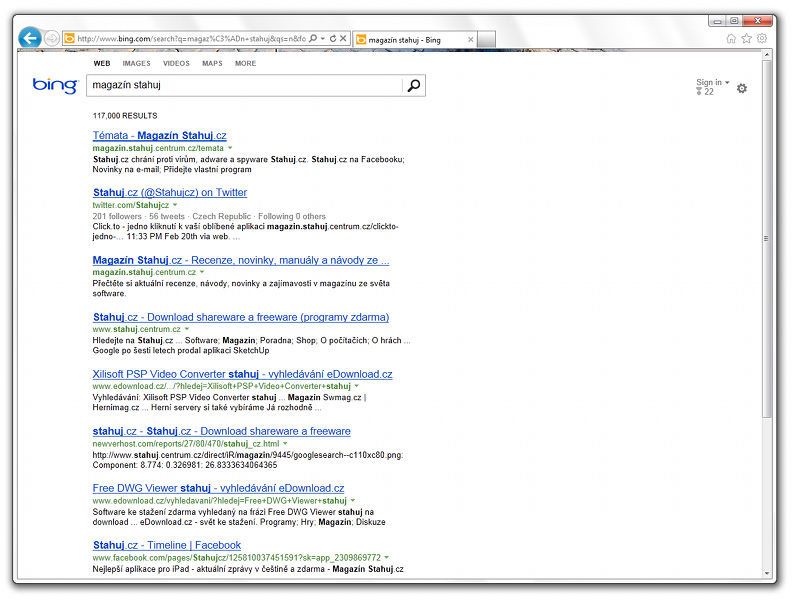Maximize the browser window
792x600 pixels.
pos(734,21)
